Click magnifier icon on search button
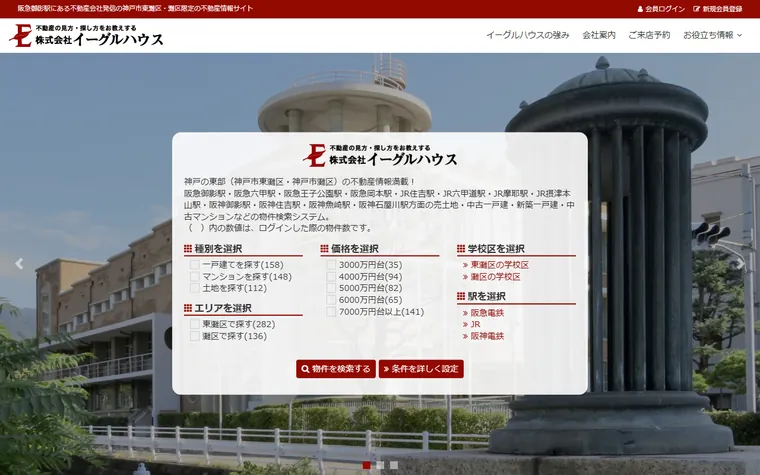 point(305,369)
